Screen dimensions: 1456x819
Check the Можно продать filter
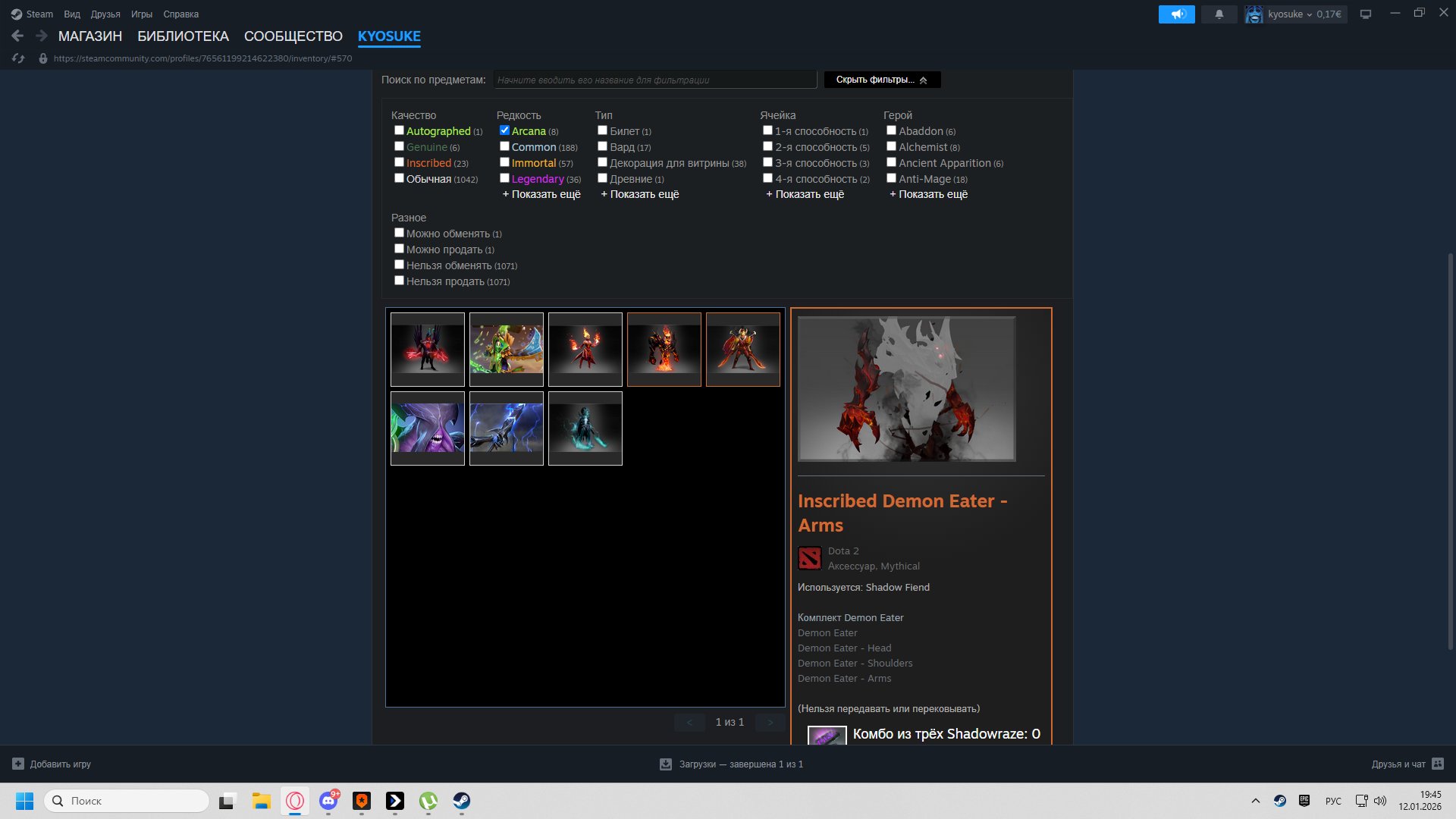pyautogui.click(x=399, y=249)
